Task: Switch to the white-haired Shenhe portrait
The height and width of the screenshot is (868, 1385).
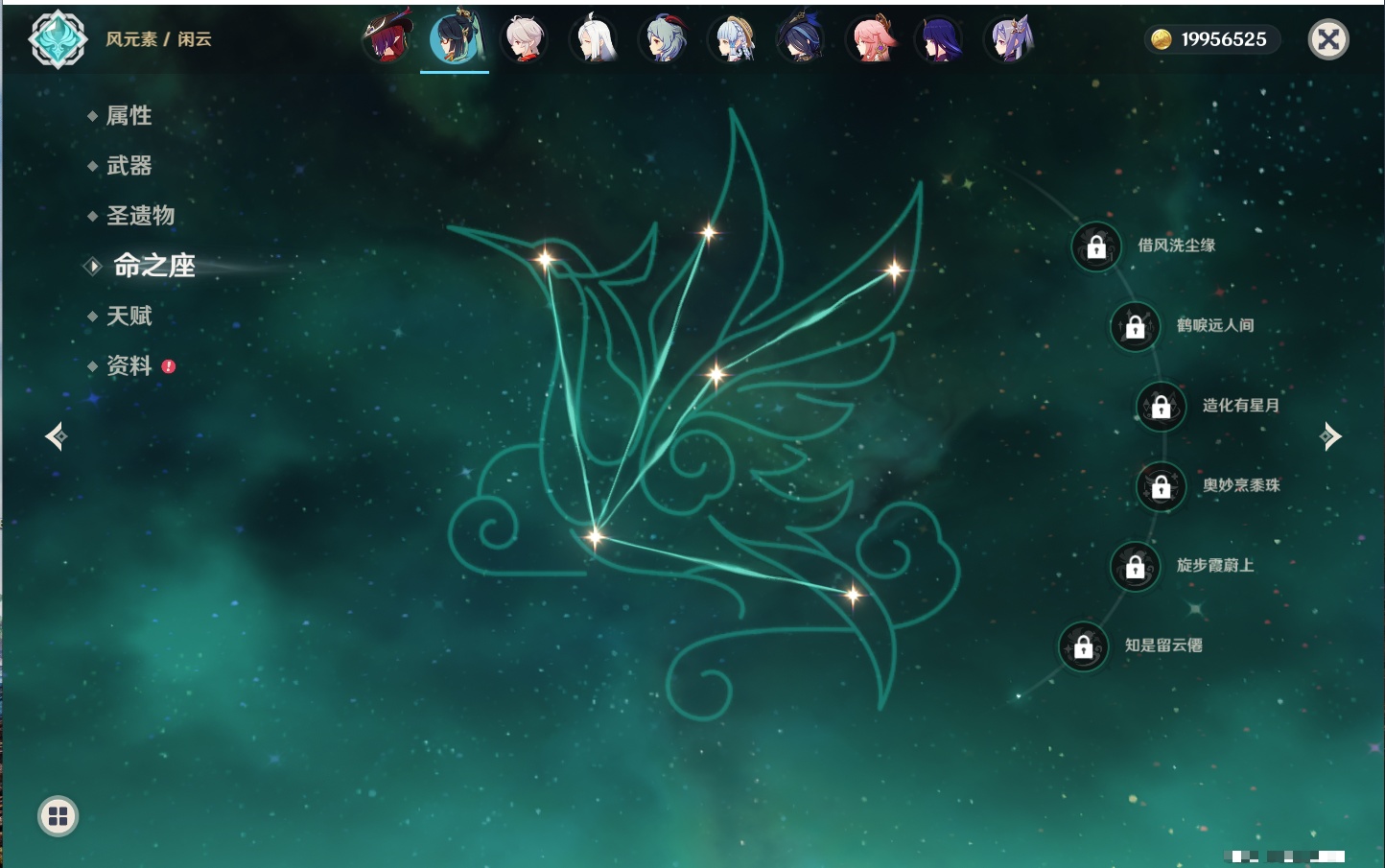Action: point(593,39)
